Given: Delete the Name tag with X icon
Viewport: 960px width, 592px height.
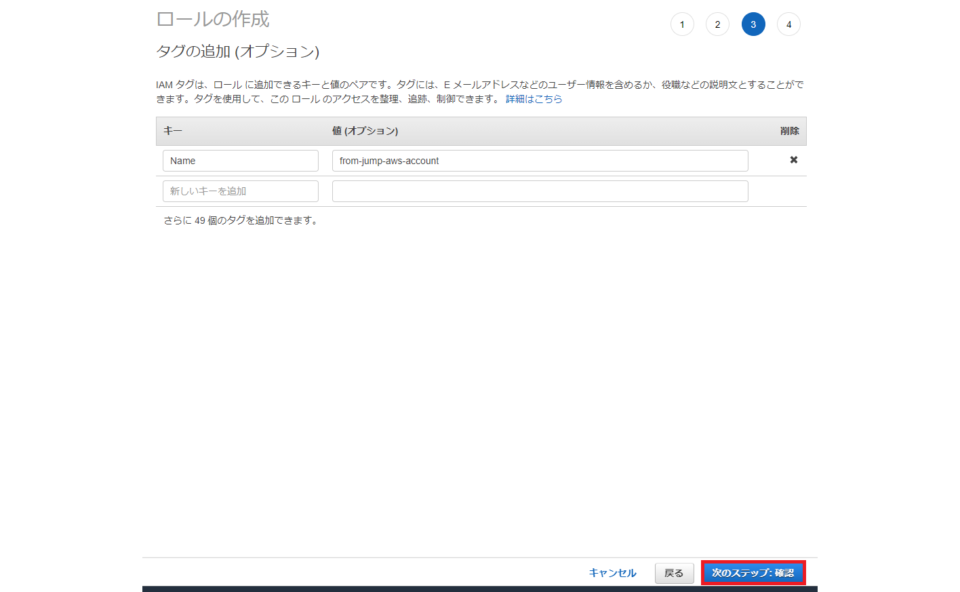Looking at the screenshot, I should pyautogui.click(x=793, y=160).
